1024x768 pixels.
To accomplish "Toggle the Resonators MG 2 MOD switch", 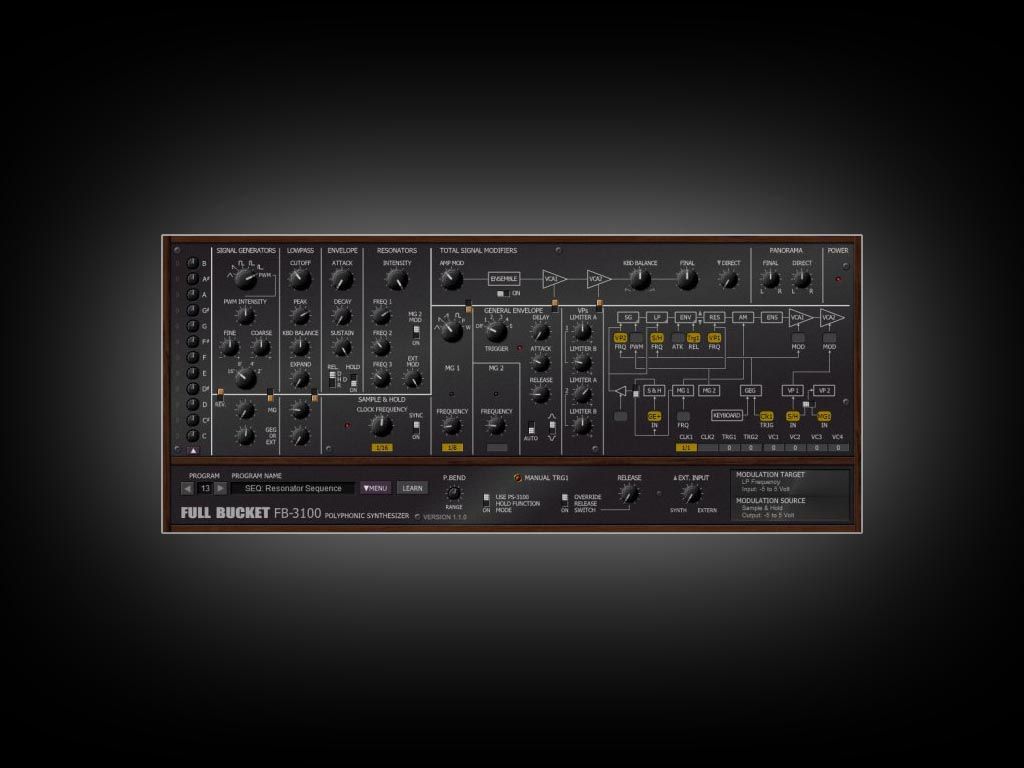I will (416, 331).
